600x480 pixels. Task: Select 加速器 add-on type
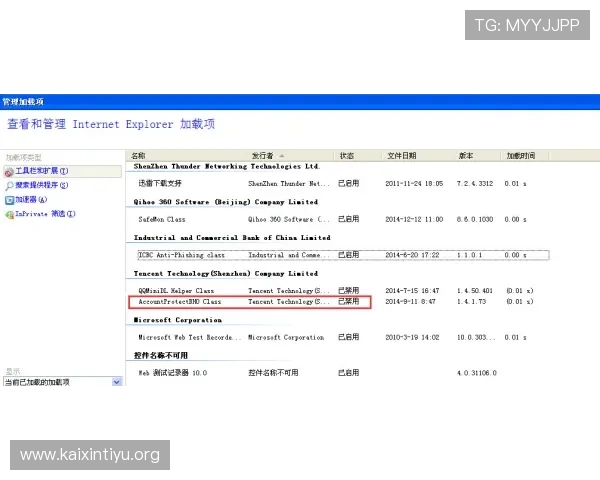click(31, 199)
